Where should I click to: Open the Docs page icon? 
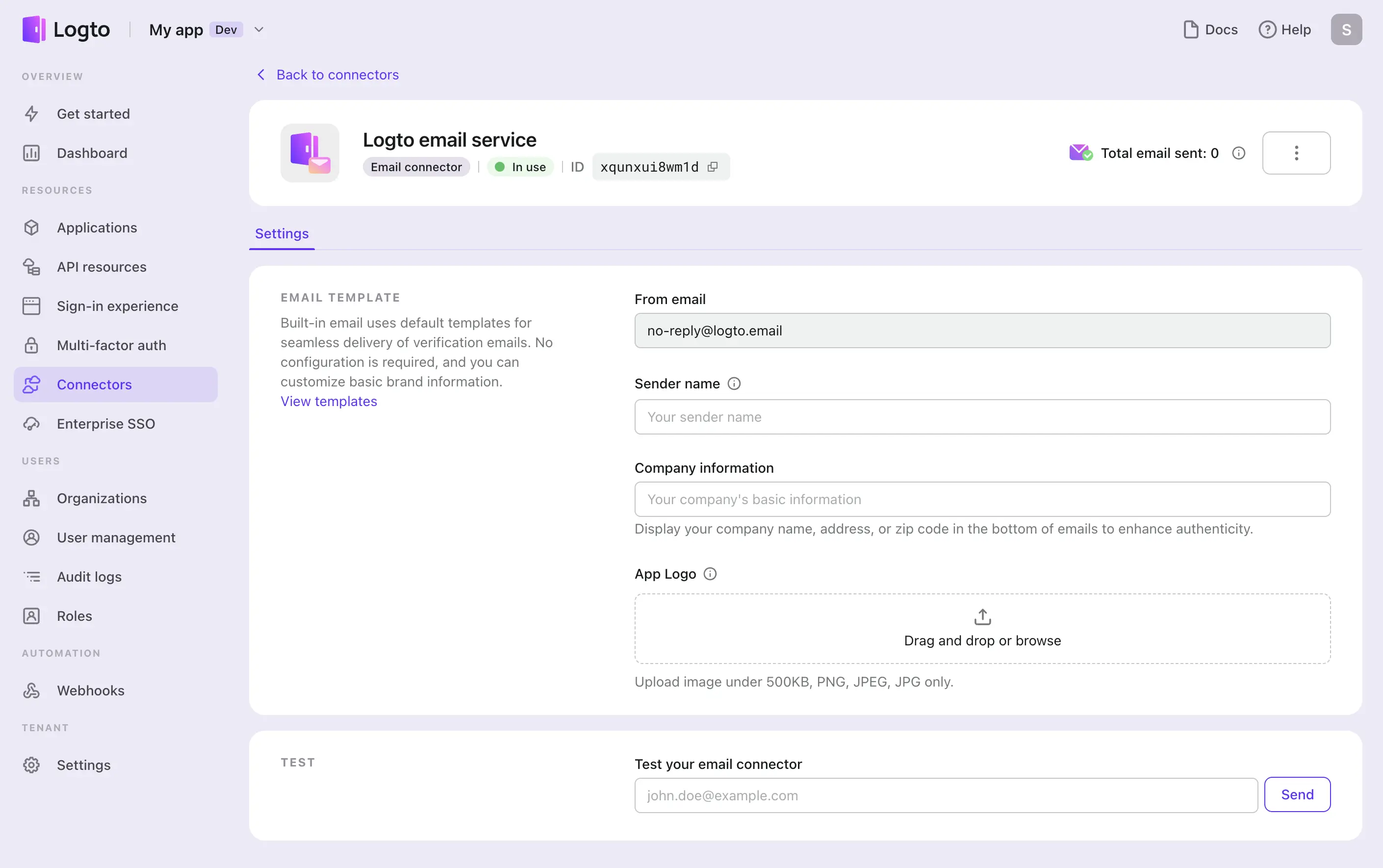point(1191,30)
